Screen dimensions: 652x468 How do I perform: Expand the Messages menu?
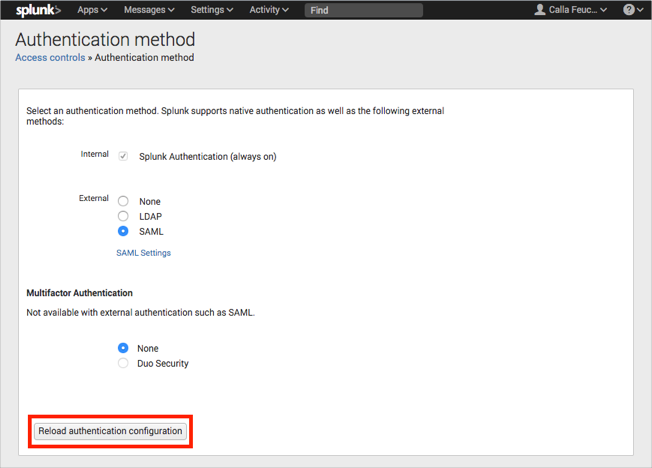tap(149, 10)
